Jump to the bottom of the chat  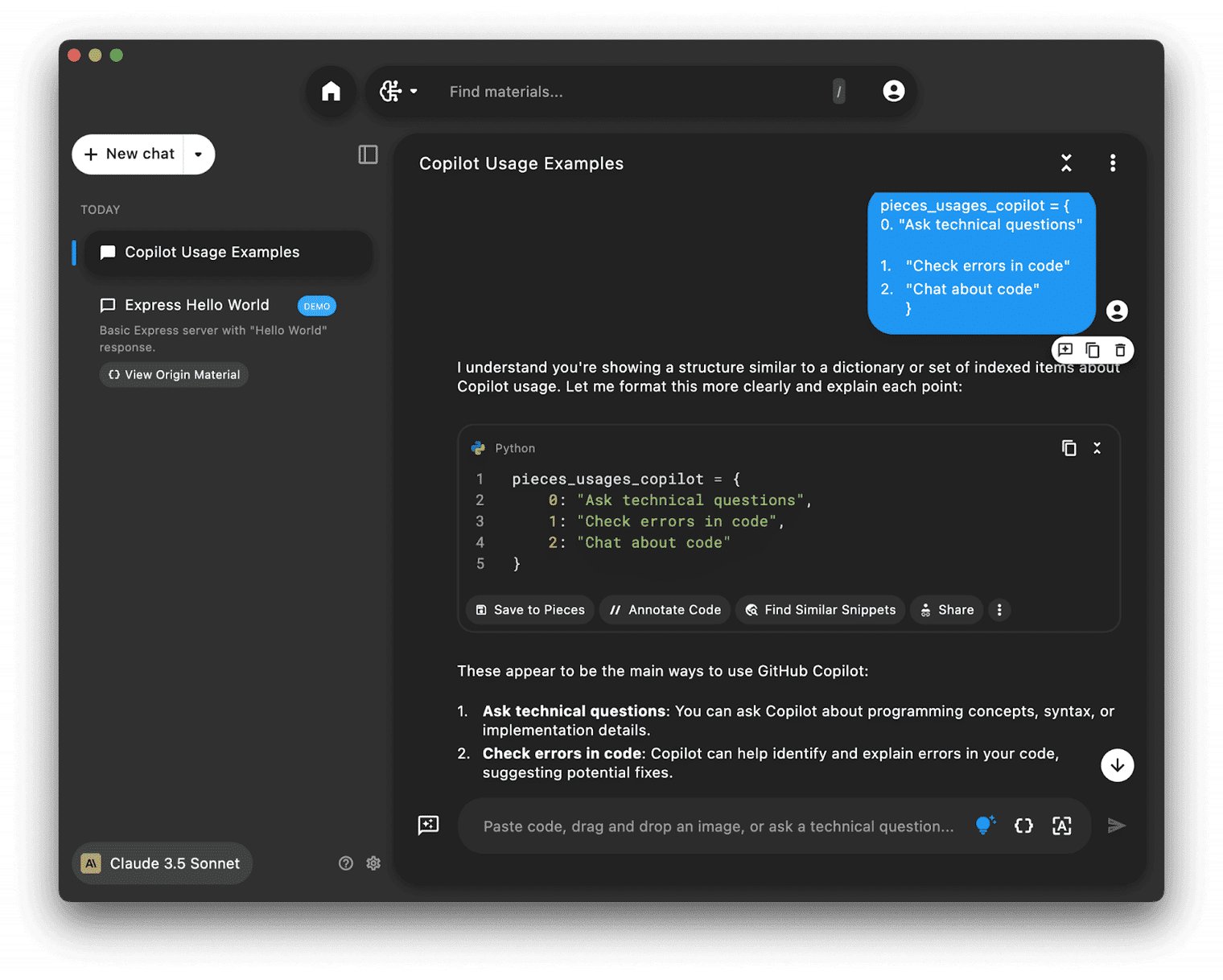[1117, 765]
